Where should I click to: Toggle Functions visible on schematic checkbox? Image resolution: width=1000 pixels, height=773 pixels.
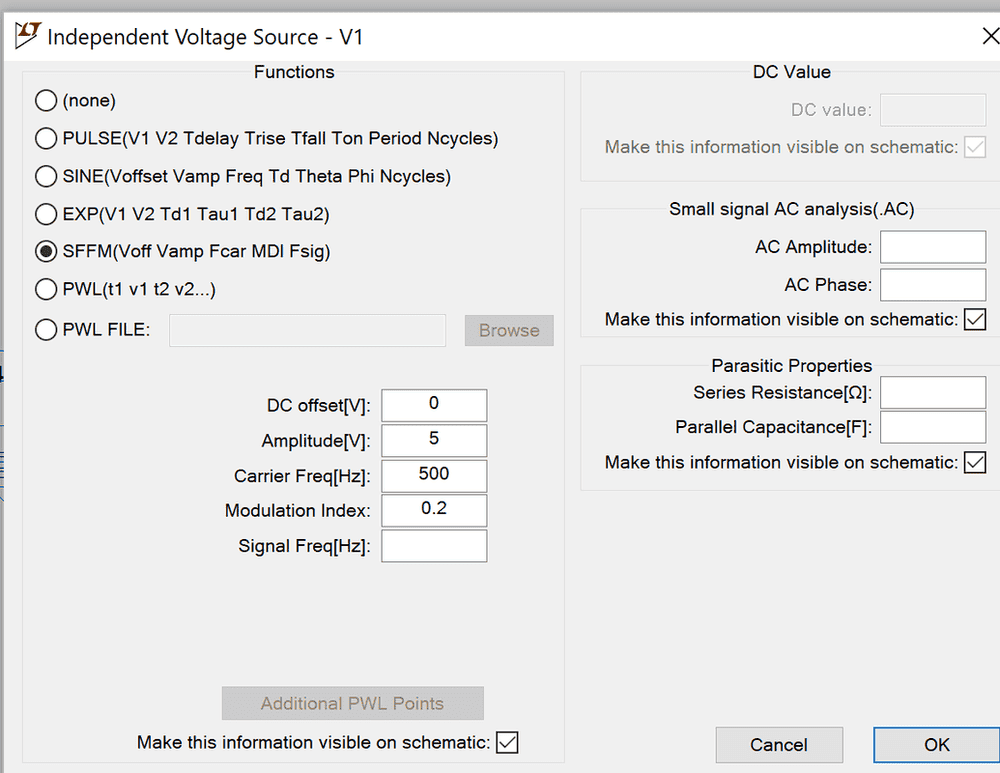(x=507, y=742)
